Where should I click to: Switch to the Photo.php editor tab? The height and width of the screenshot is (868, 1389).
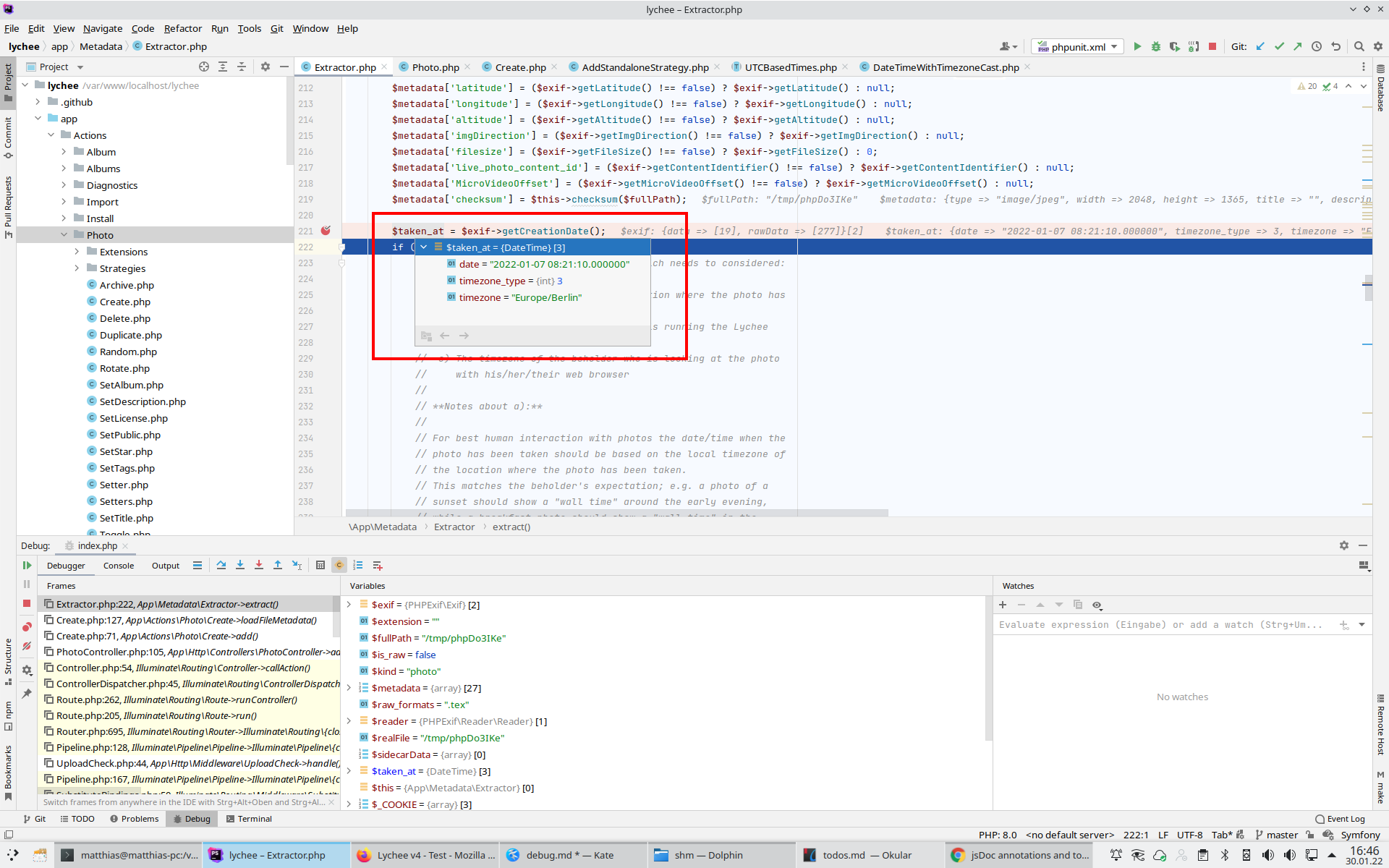pyautogui.click(x=434, y=67)
